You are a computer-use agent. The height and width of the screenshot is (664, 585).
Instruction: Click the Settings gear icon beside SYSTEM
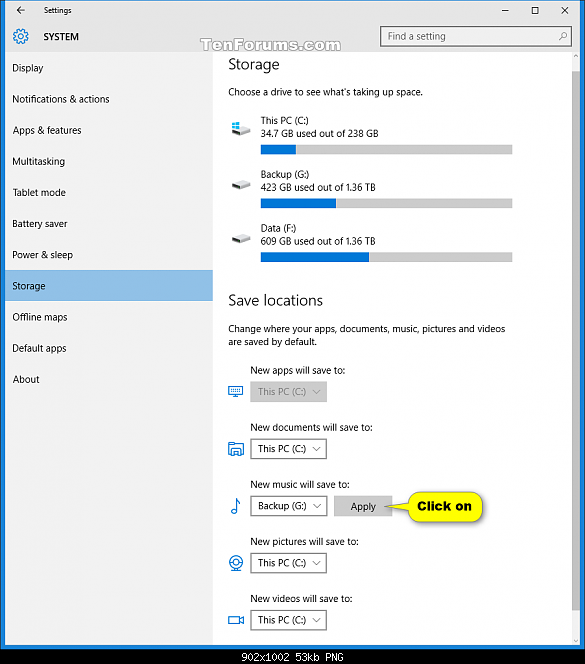coord(20,37)
